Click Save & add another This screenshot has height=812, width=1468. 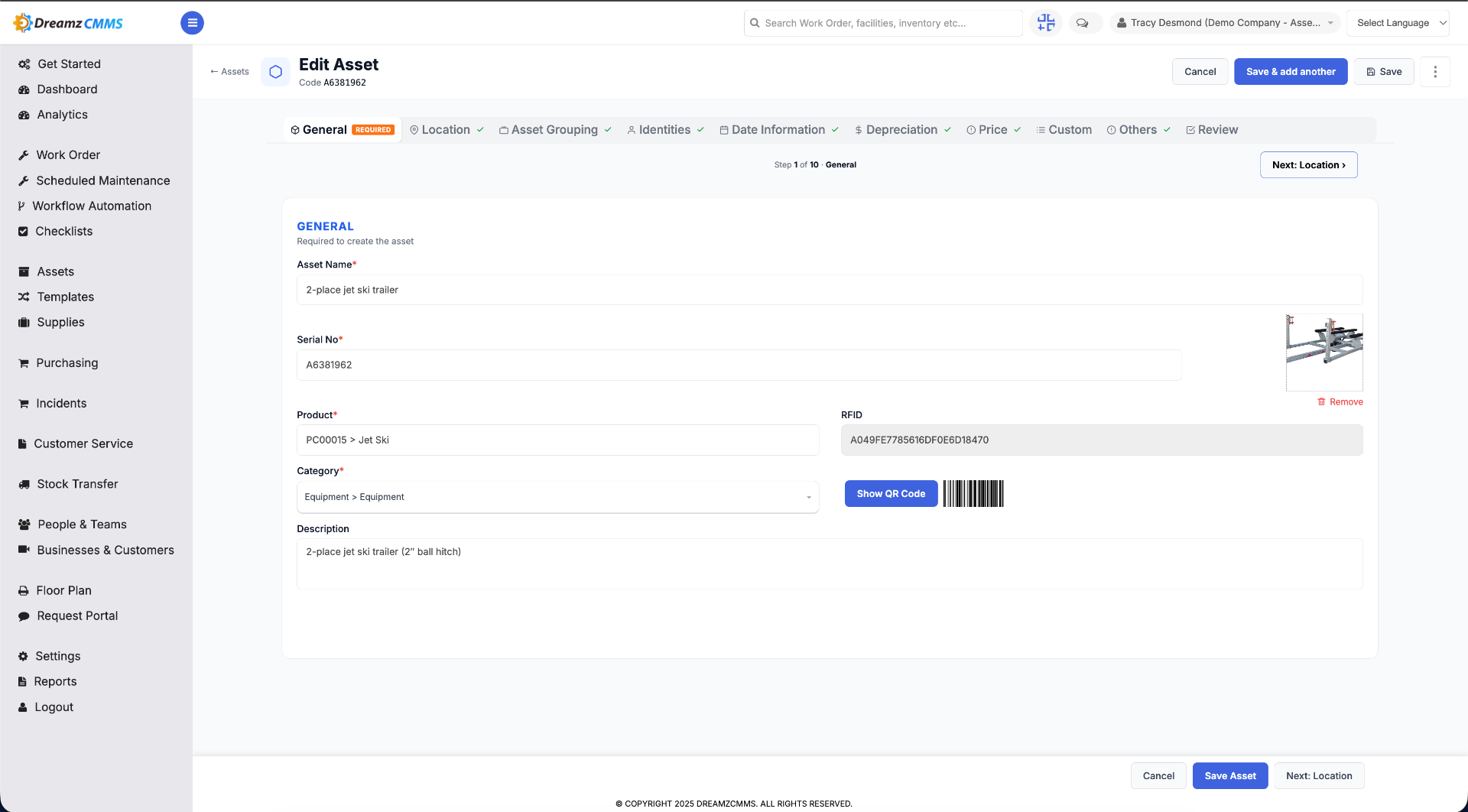click(x=1291, y=72)
